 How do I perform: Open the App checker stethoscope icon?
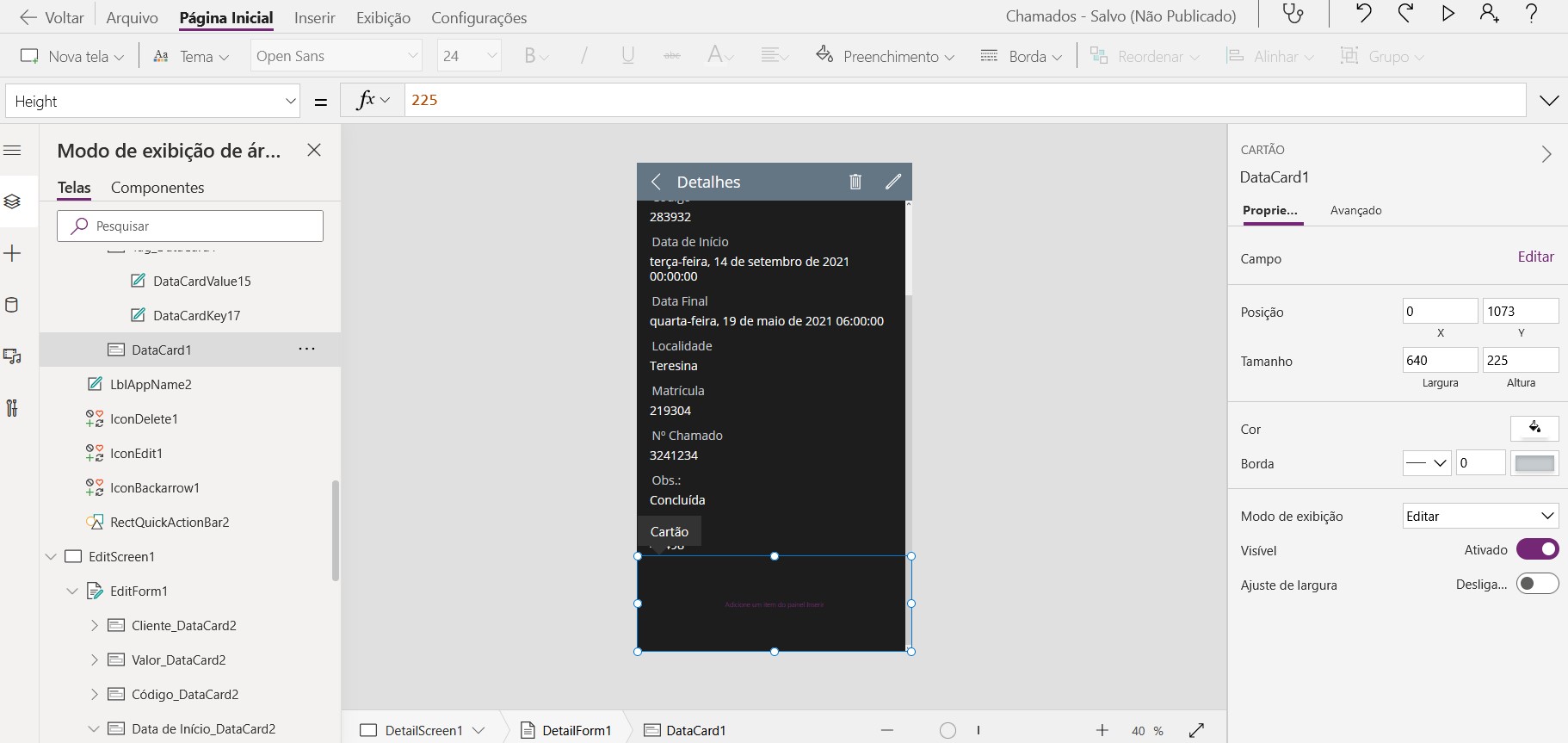coord(1293,14)
